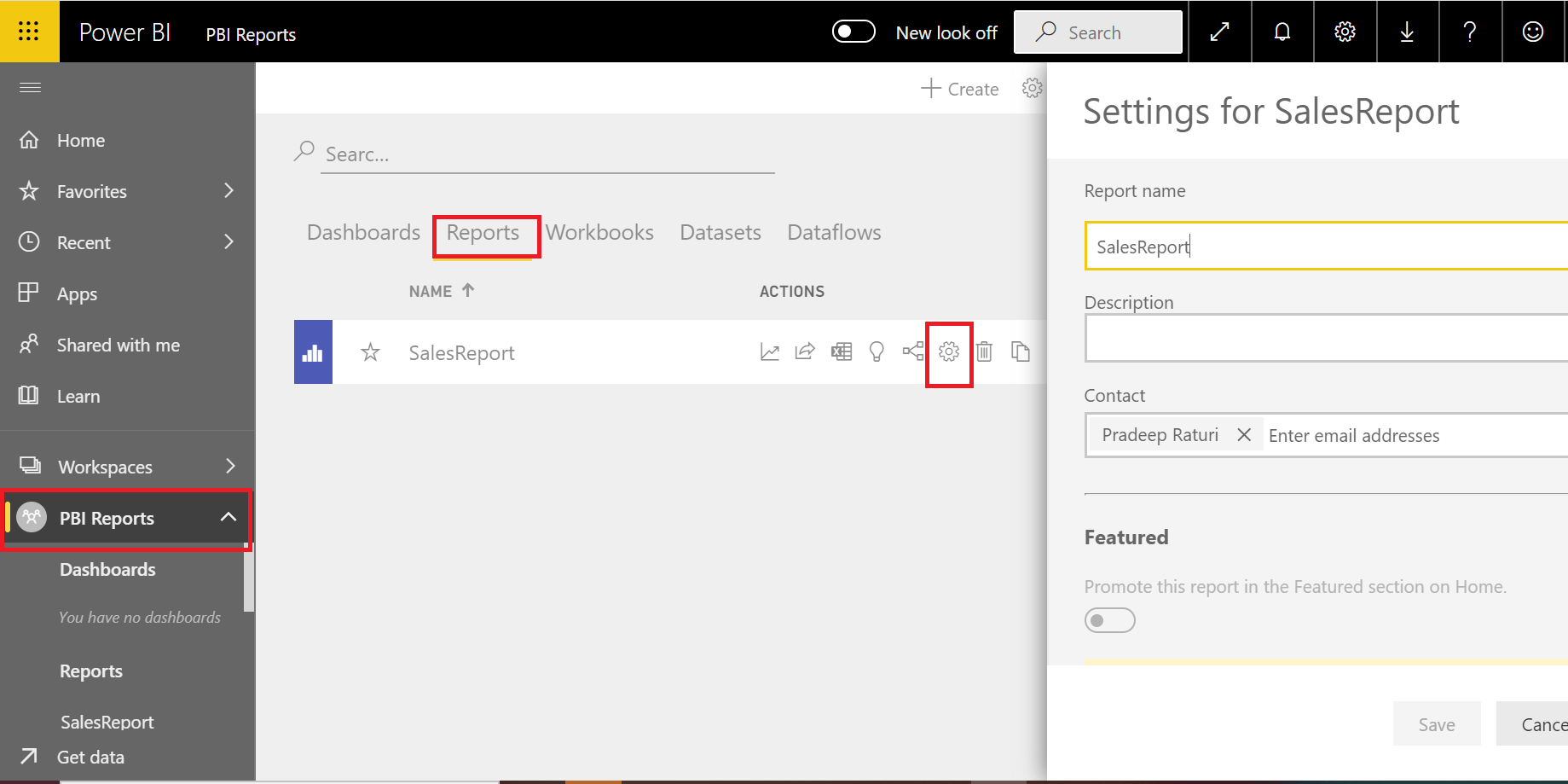Get quick insights for SalesReport
Image resolution: width=1568 pixels, height=784 pixels.
(x=877, y=351)
